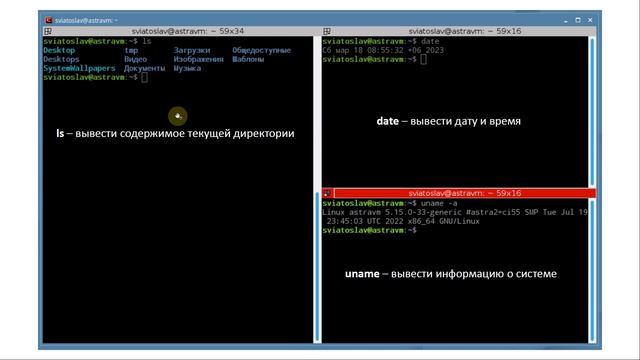Click cursor at left pane's last prompt
640x360 pixels.
click(144, 77)
